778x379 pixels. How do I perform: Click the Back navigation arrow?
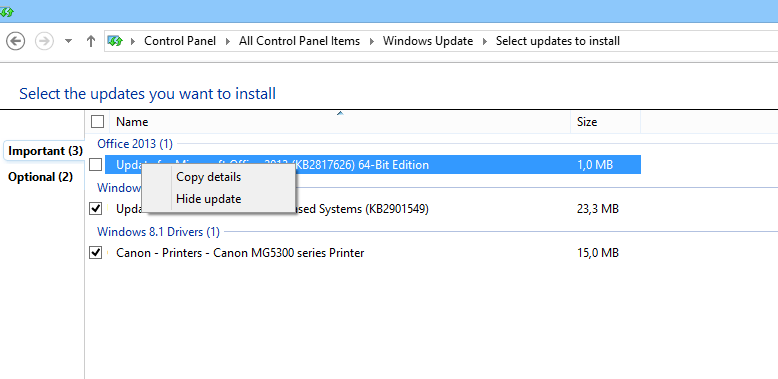point(15,41)
